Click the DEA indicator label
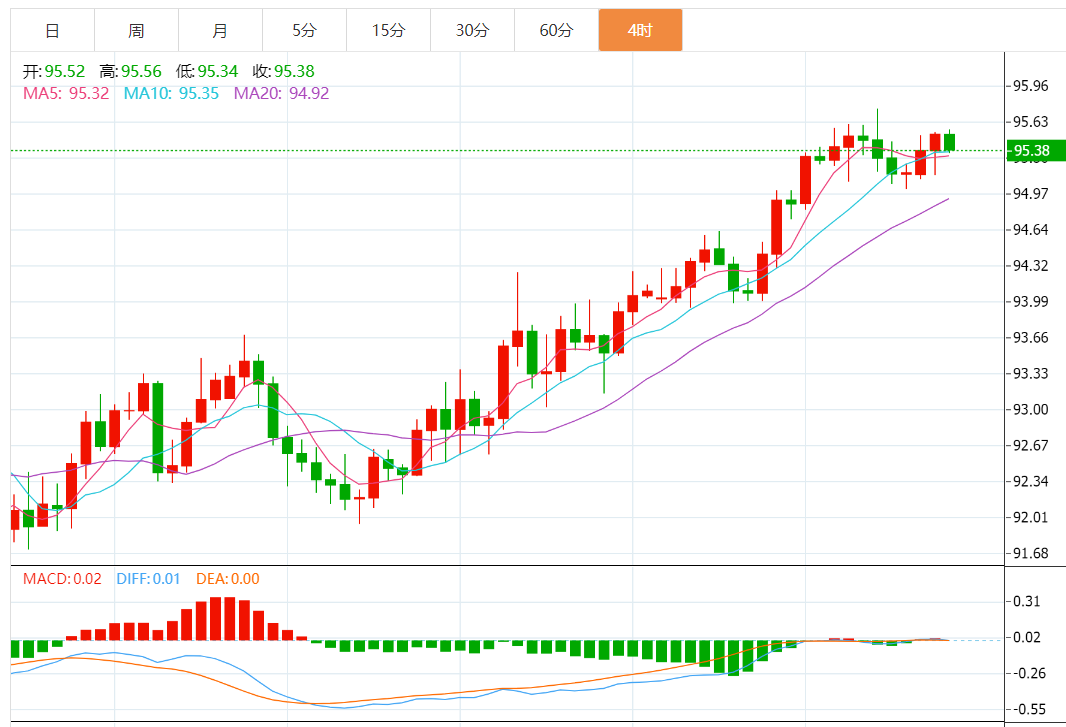 click(x=225, y=578)
